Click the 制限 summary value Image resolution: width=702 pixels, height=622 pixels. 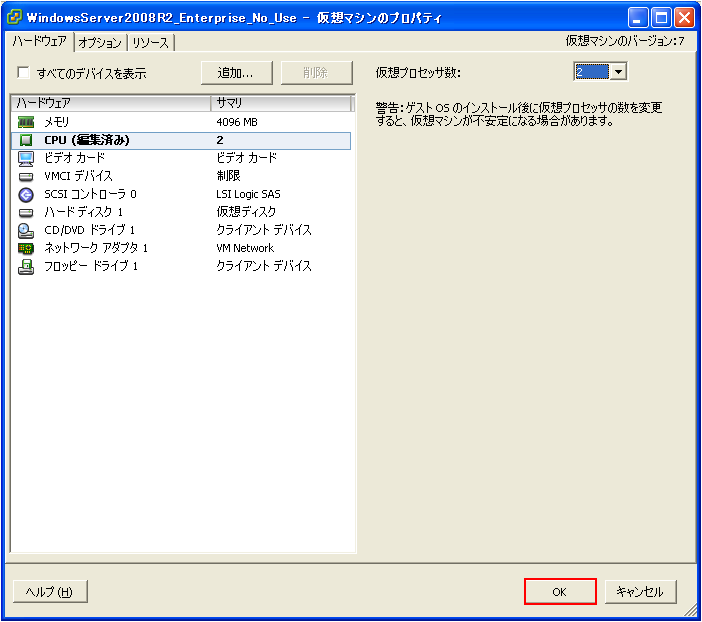click(x=228, y=176)
